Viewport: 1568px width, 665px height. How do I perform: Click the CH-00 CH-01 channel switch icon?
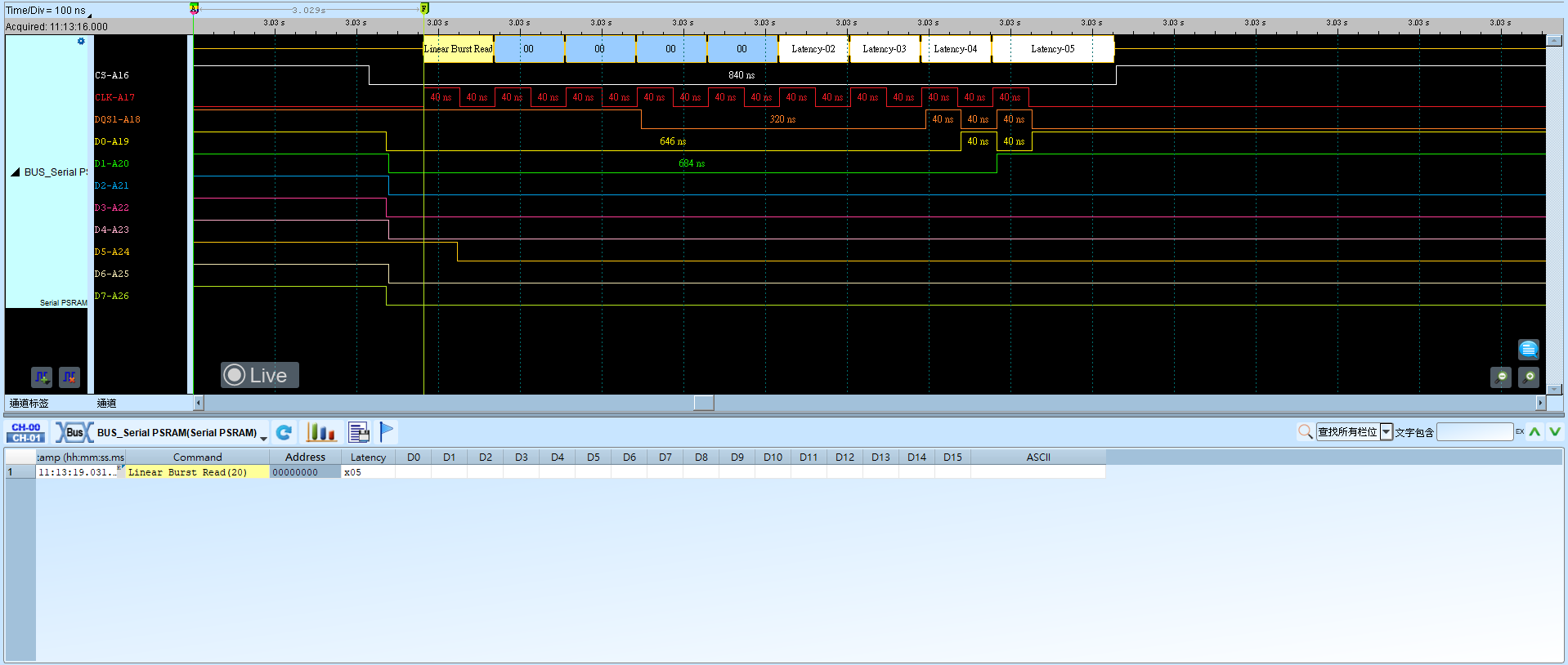coord(26,432)
